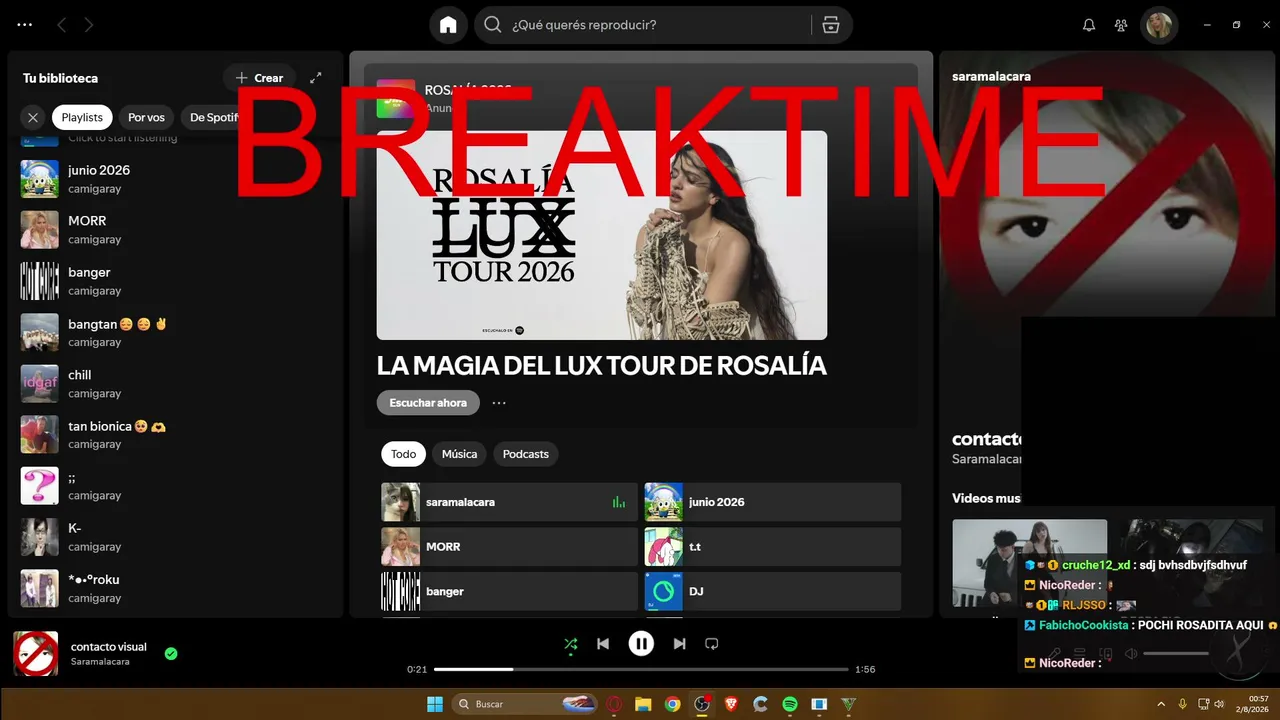Open more options for the Rosalía ad
This screenshot has width=1280, height=720.
pos(499,403)
